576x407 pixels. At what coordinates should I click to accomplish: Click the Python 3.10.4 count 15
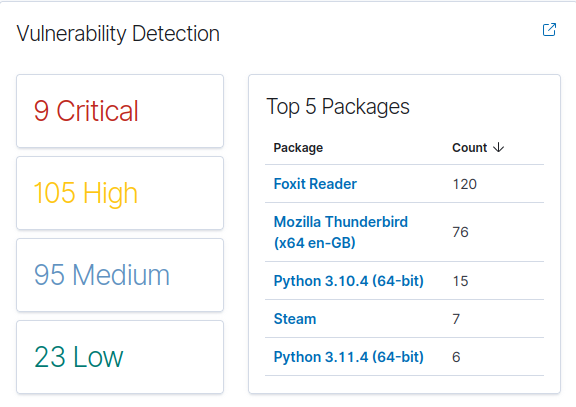(460, 281)
